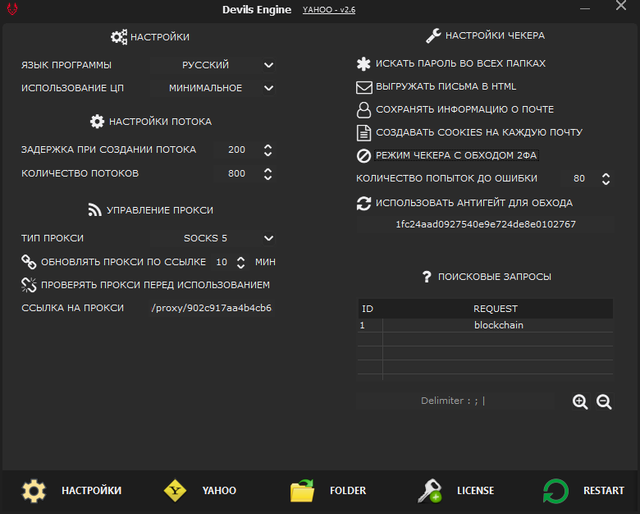Viewport: 640px width, 514px height.
Task: Click the Devils Engine red logo icon
Action: click(12, 9)
